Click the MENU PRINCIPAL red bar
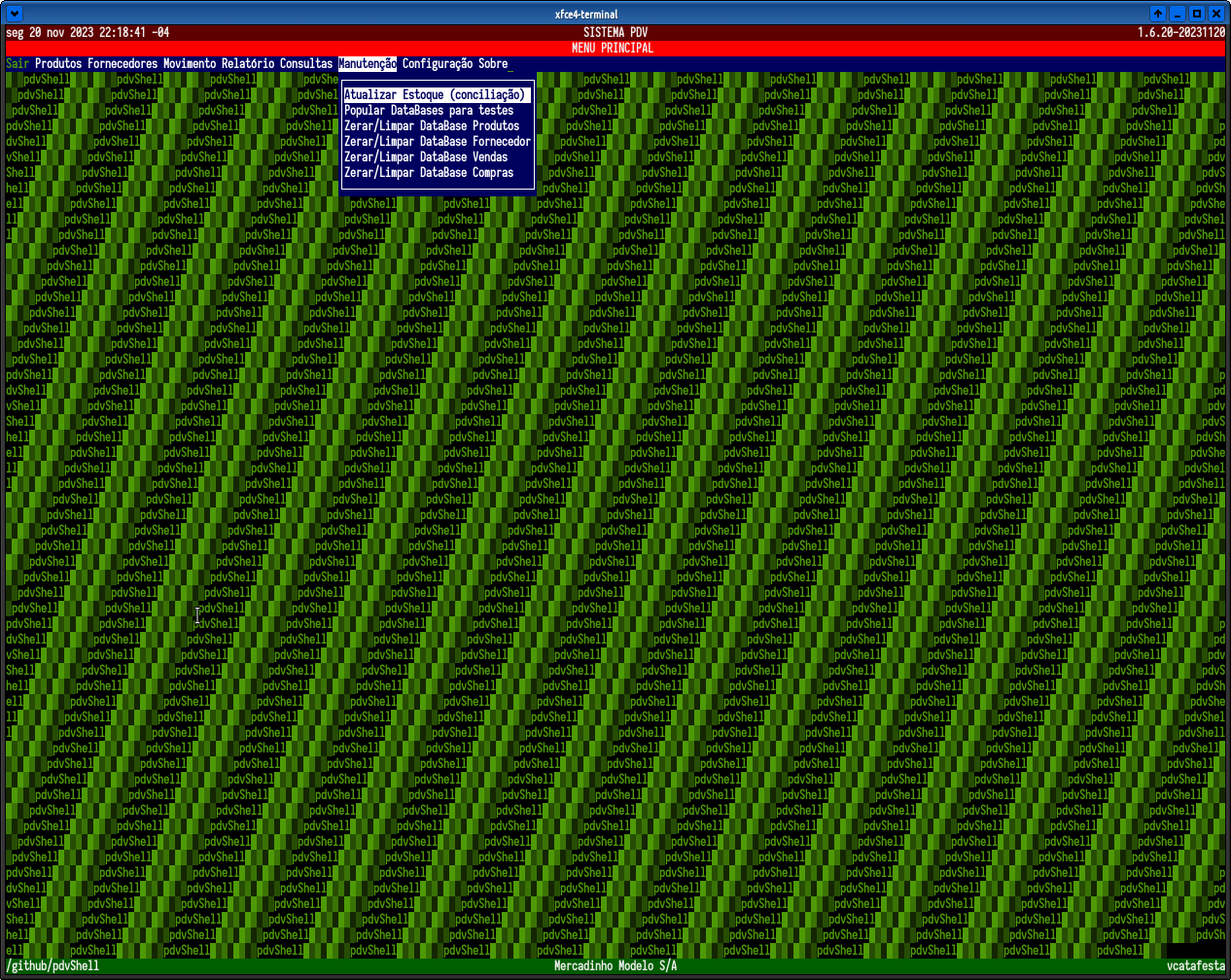The height and width of the screenshot is (980, 1231). [x=615, y=48]
